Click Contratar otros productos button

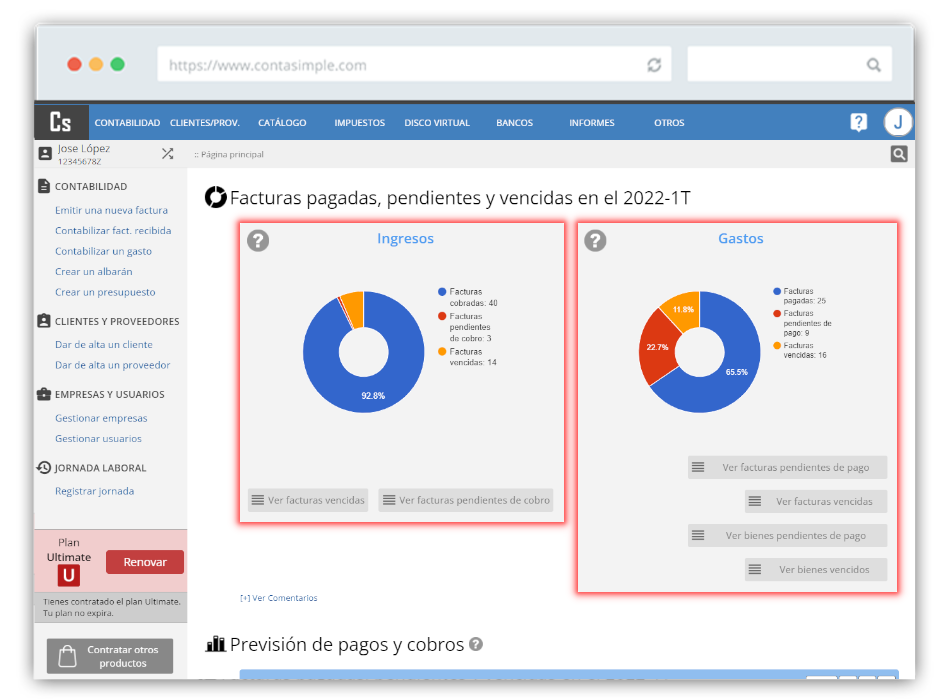pos(110,656)
